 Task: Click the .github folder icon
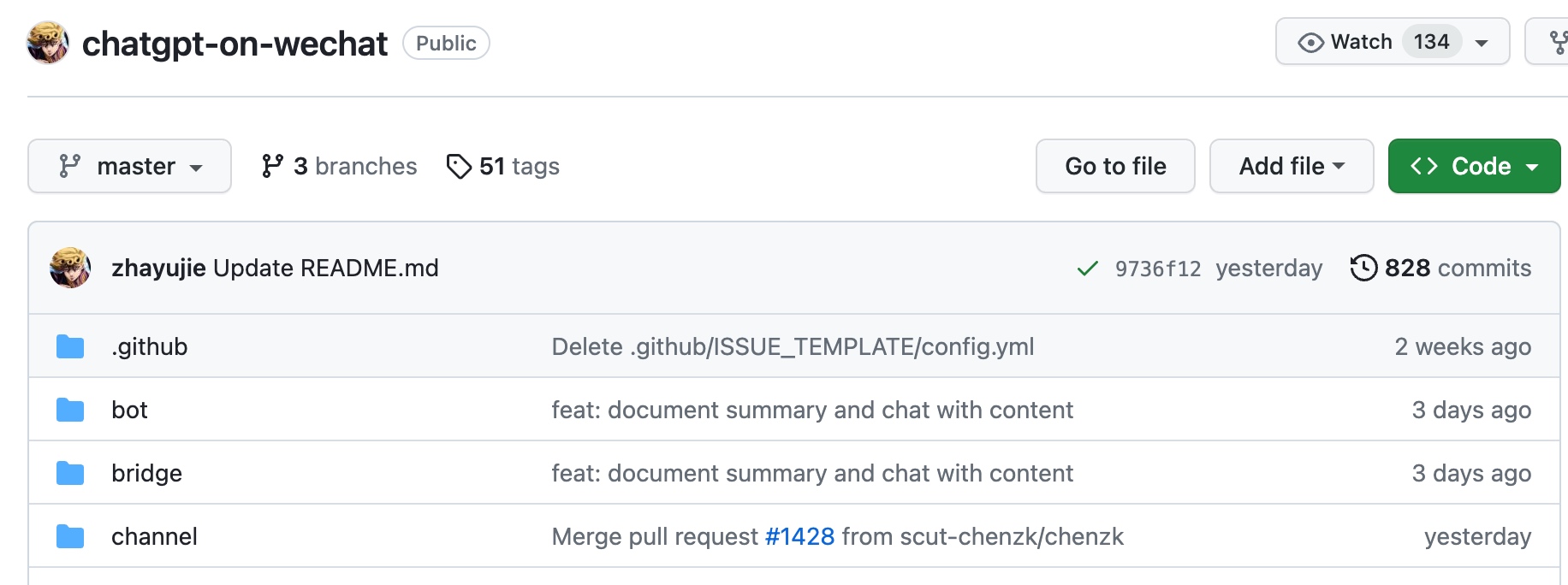(70, 346)
